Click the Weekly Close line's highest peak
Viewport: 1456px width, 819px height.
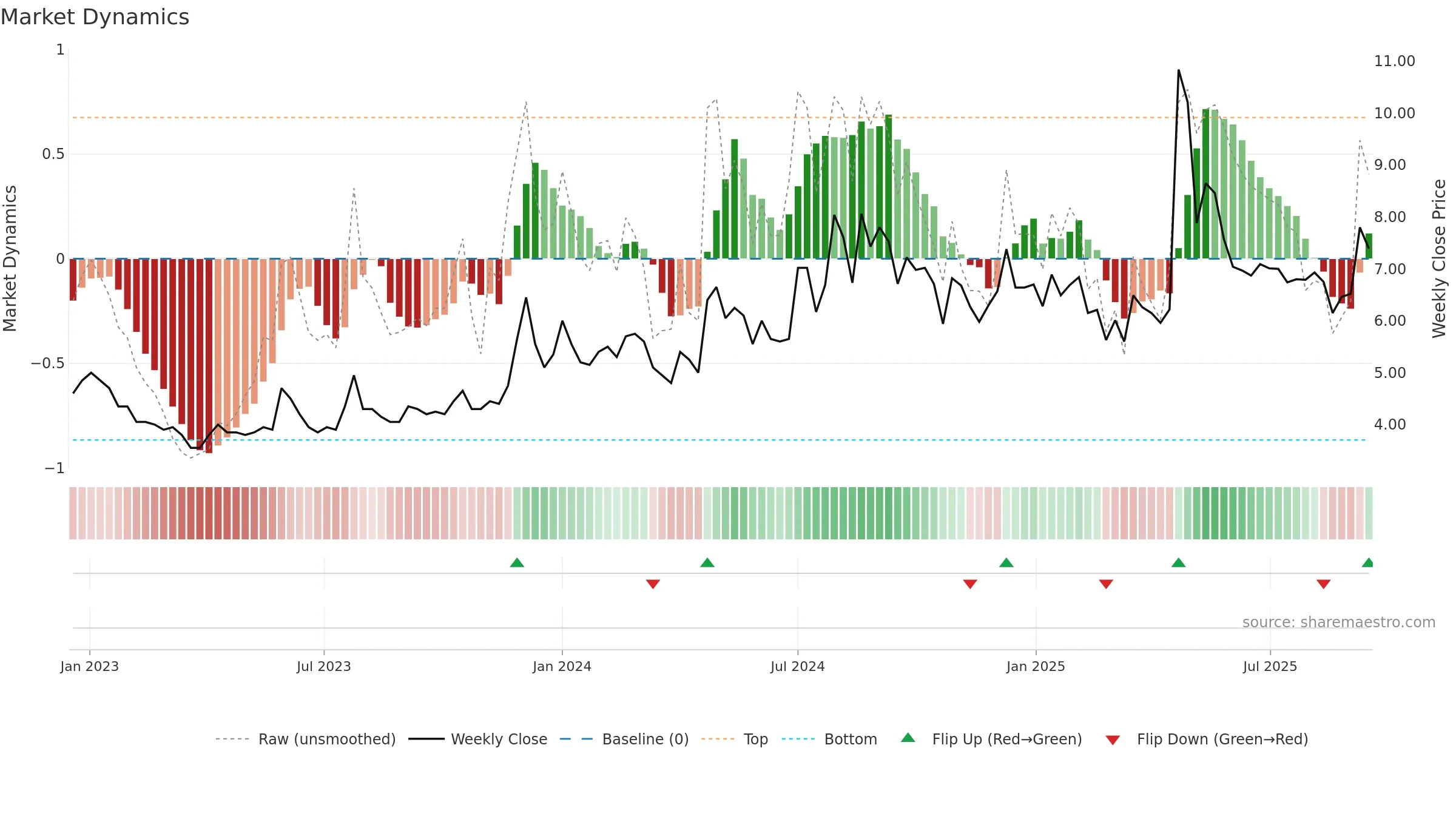[1179, 70]
